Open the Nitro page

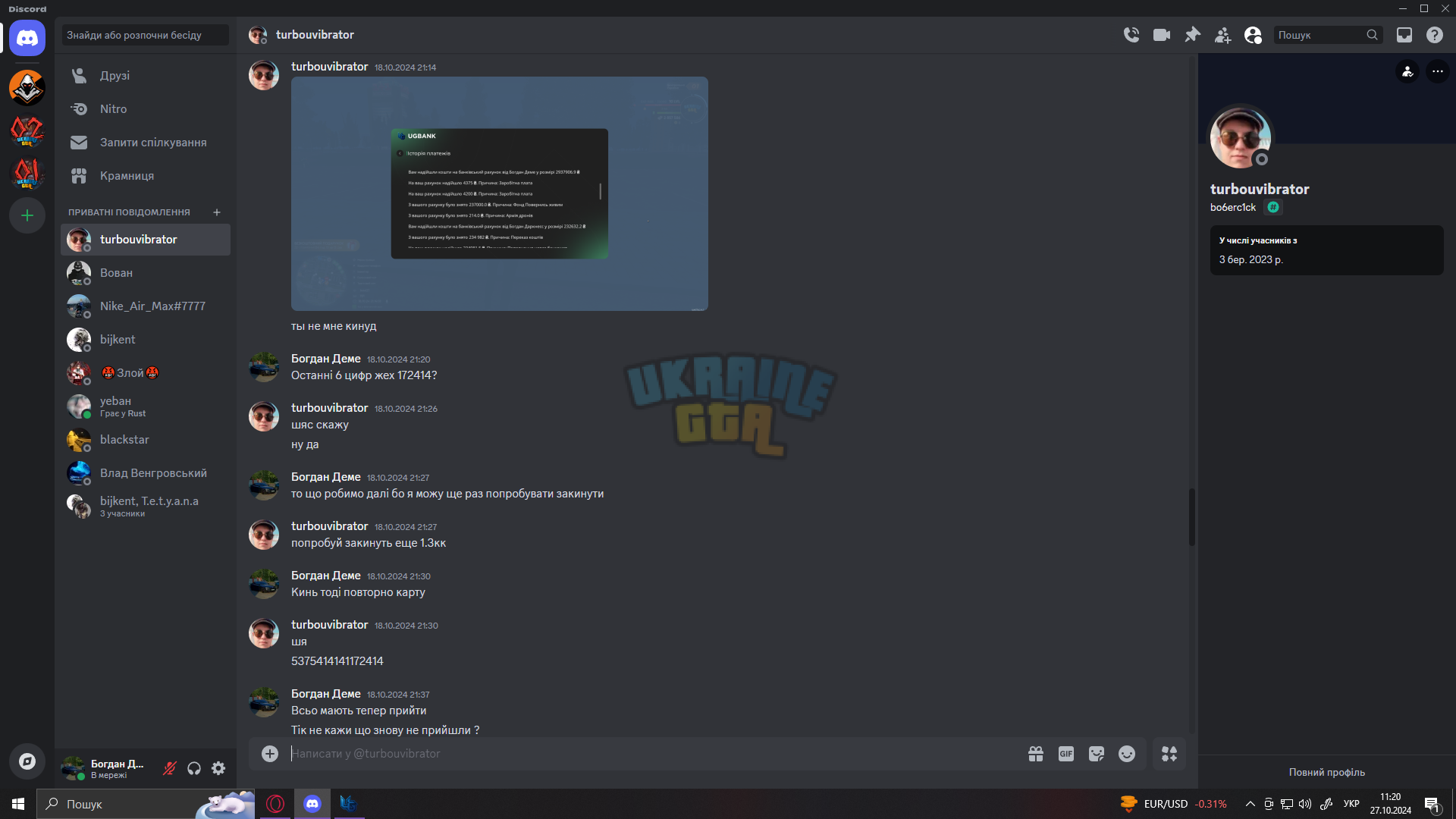146,109
